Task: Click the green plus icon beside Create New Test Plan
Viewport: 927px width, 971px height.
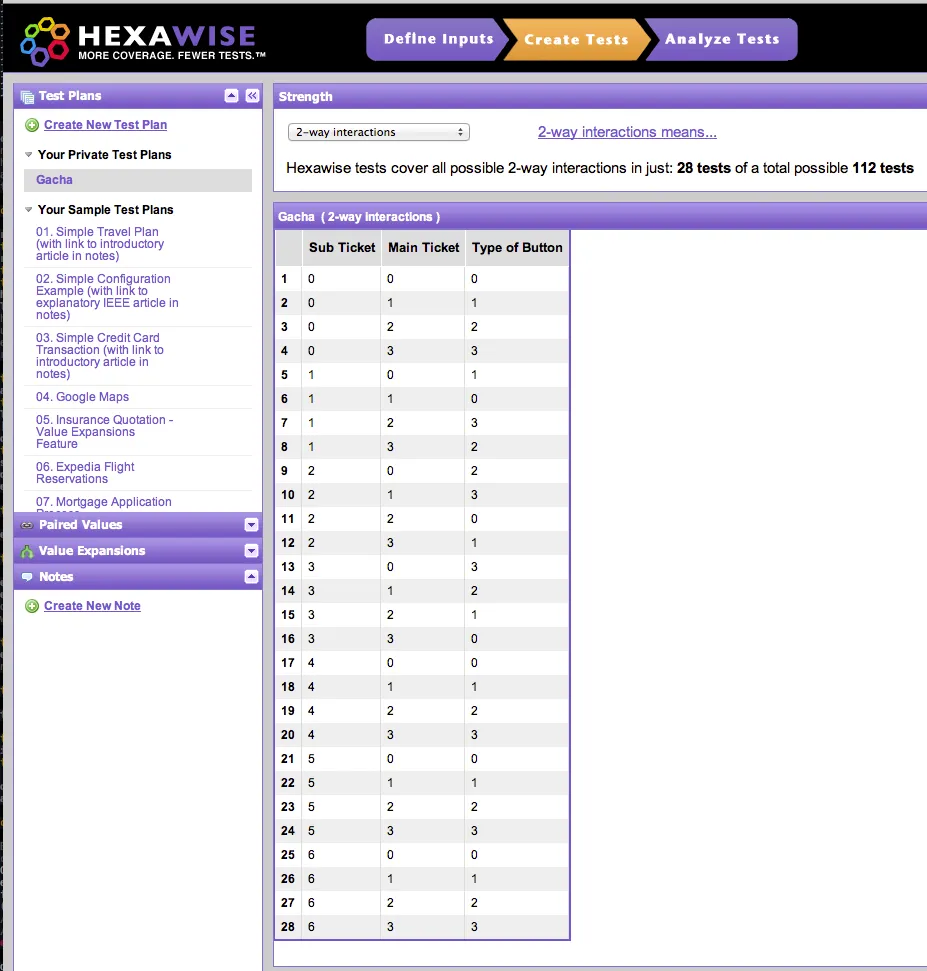Action: pyautogui.click(x=32, y=125)
